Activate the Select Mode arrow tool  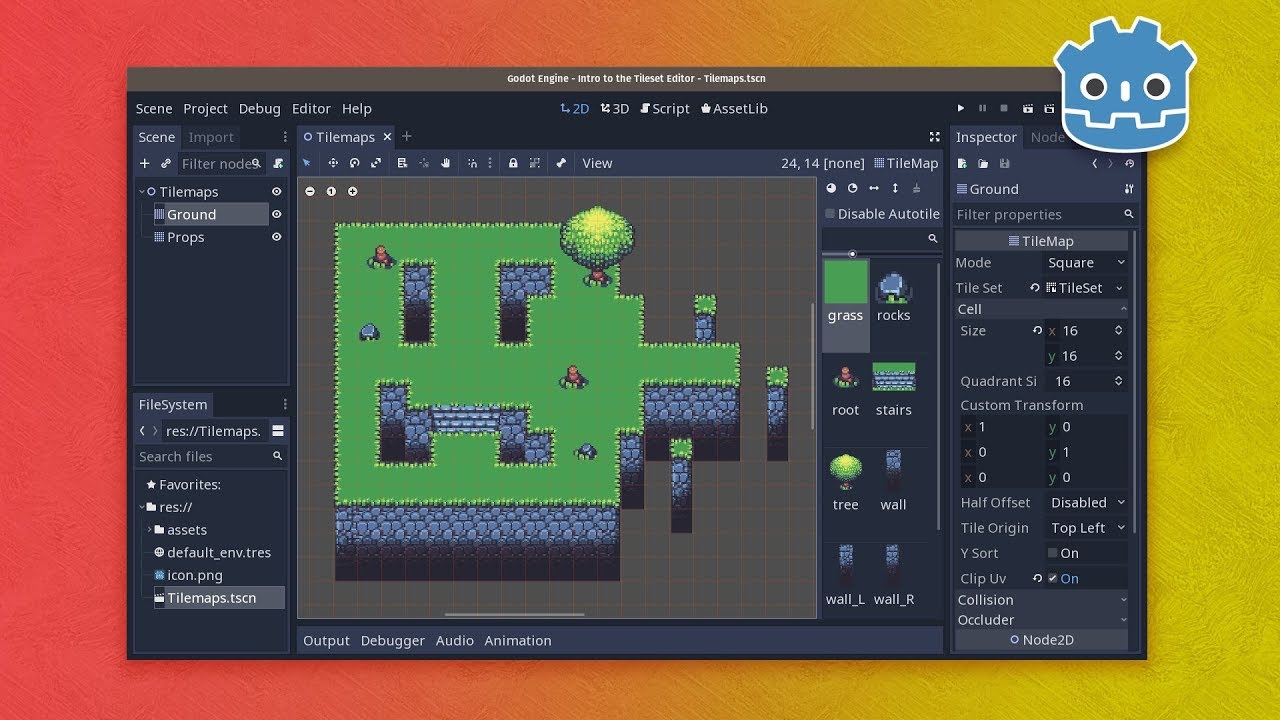[307, 163]
